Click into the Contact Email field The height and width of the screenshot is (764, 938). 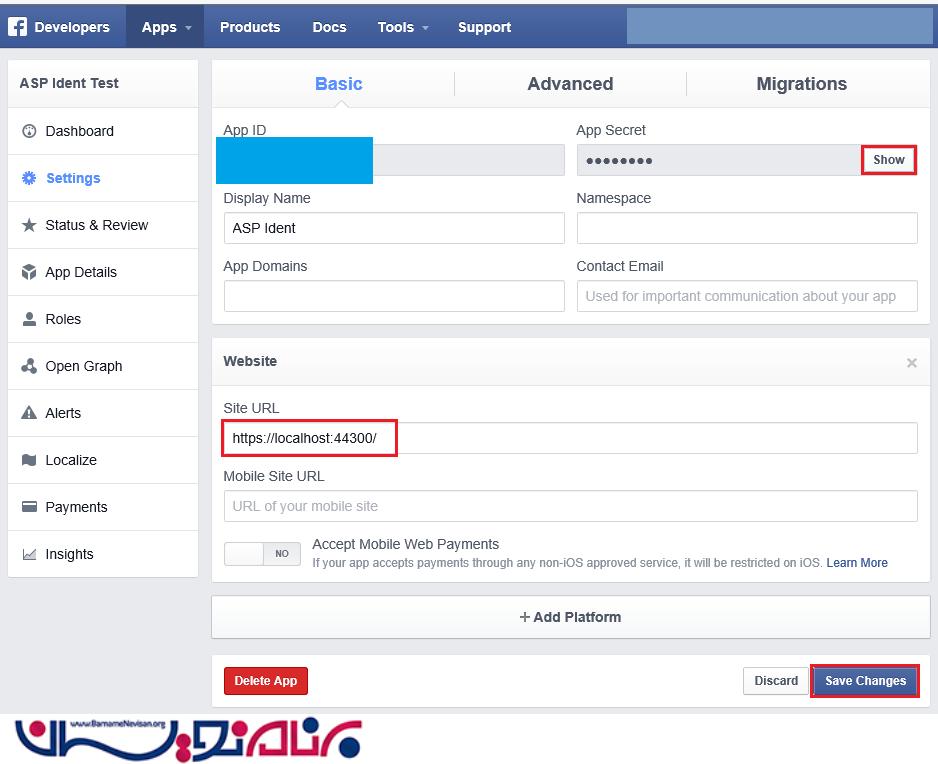(x=747, y=296)
